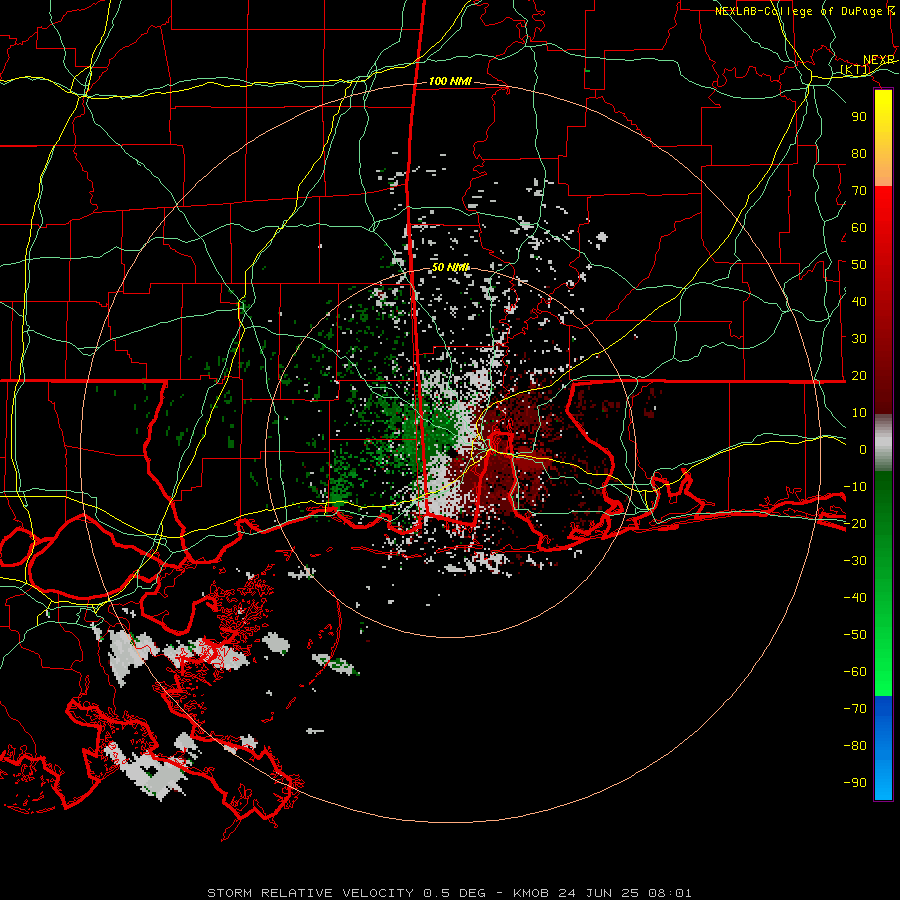Select the -90 value on the velocity scale
This screenshot has width=900, height=900.
pyautogui.click(x=855, y=783)
